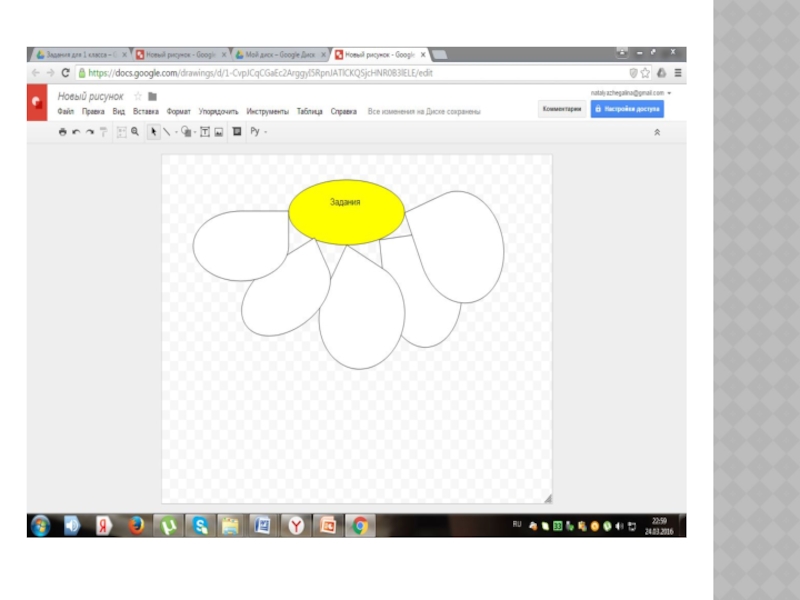Star the drawing Новый рисунок
800x600 pixels.
coord(138,97)
